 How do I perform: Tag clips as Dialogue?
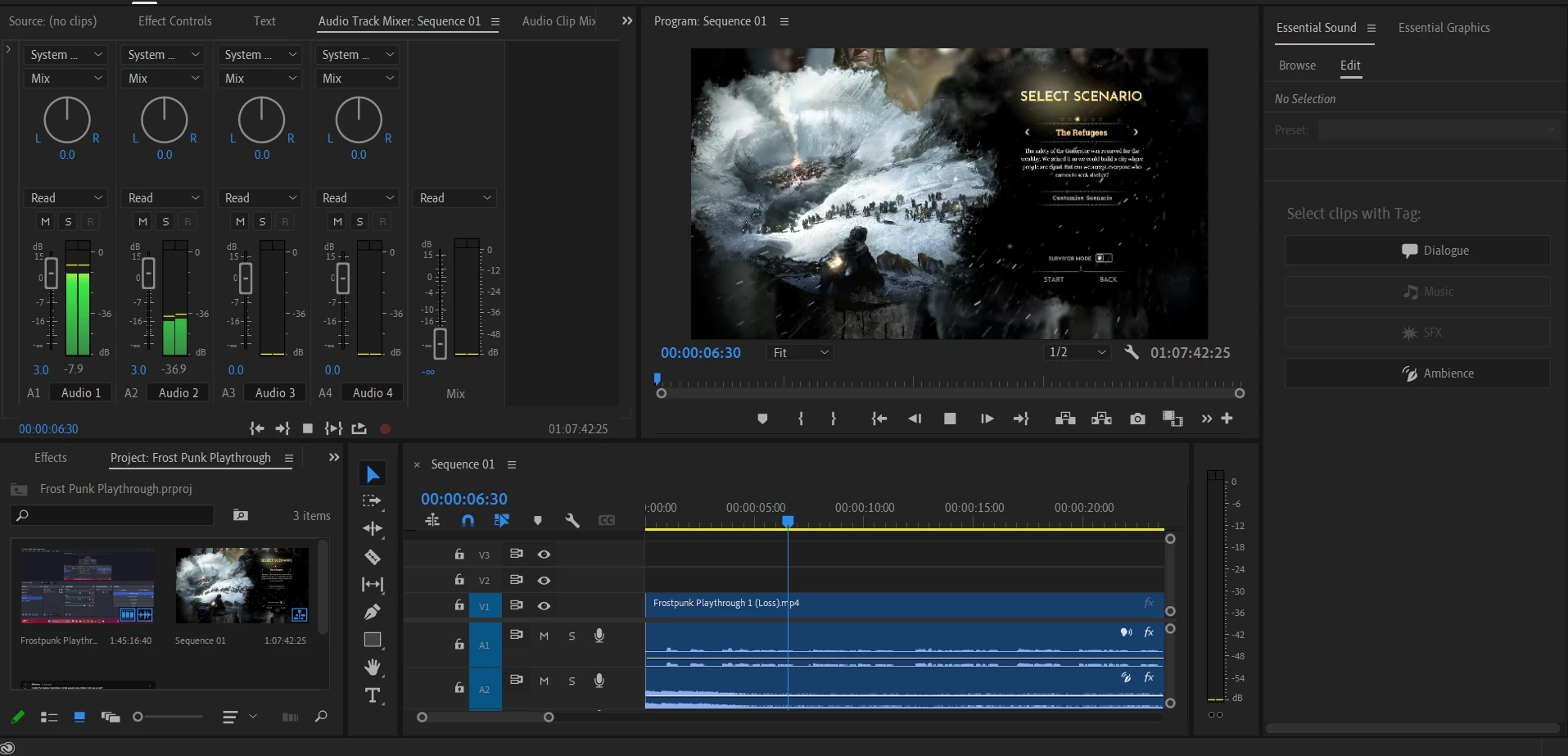click(x=1417, y=251)
